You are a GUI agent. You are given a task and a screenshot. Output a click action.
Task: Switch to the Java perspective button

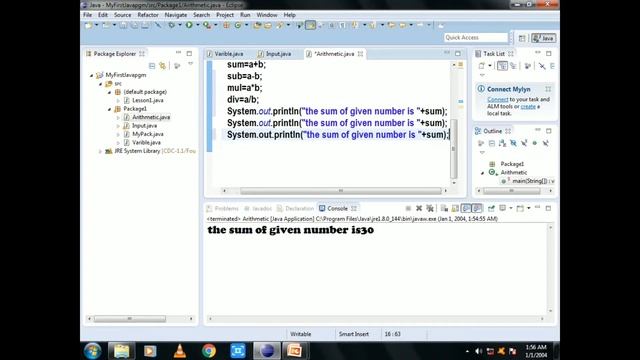pos(543,38)
